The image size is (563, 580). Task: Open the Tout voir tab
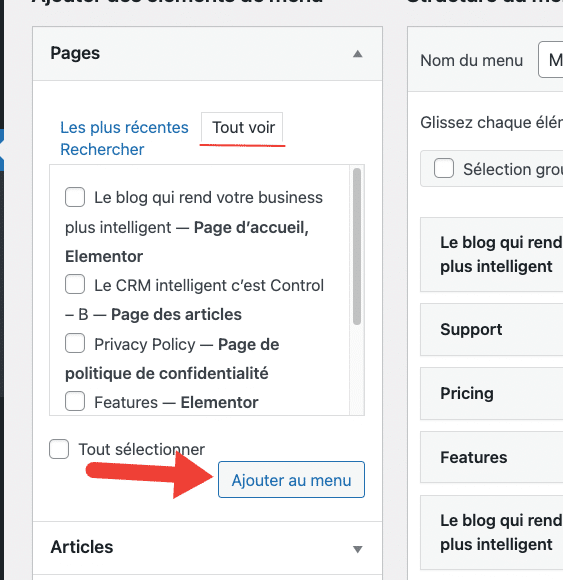[x=243, y=128]
